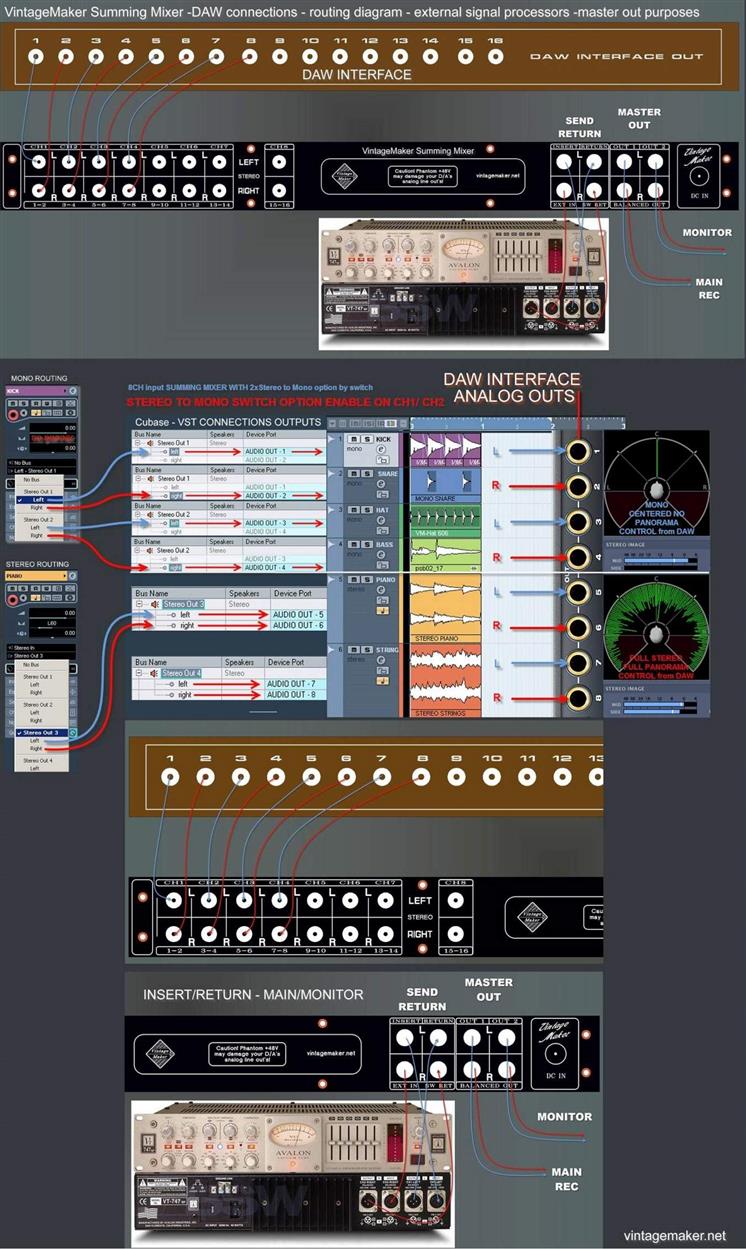Image resolution: width=746 pixels, height=1249 pixels.
Task: Click analog out jack 2 beside SNARE track
Action: (578, 486)
